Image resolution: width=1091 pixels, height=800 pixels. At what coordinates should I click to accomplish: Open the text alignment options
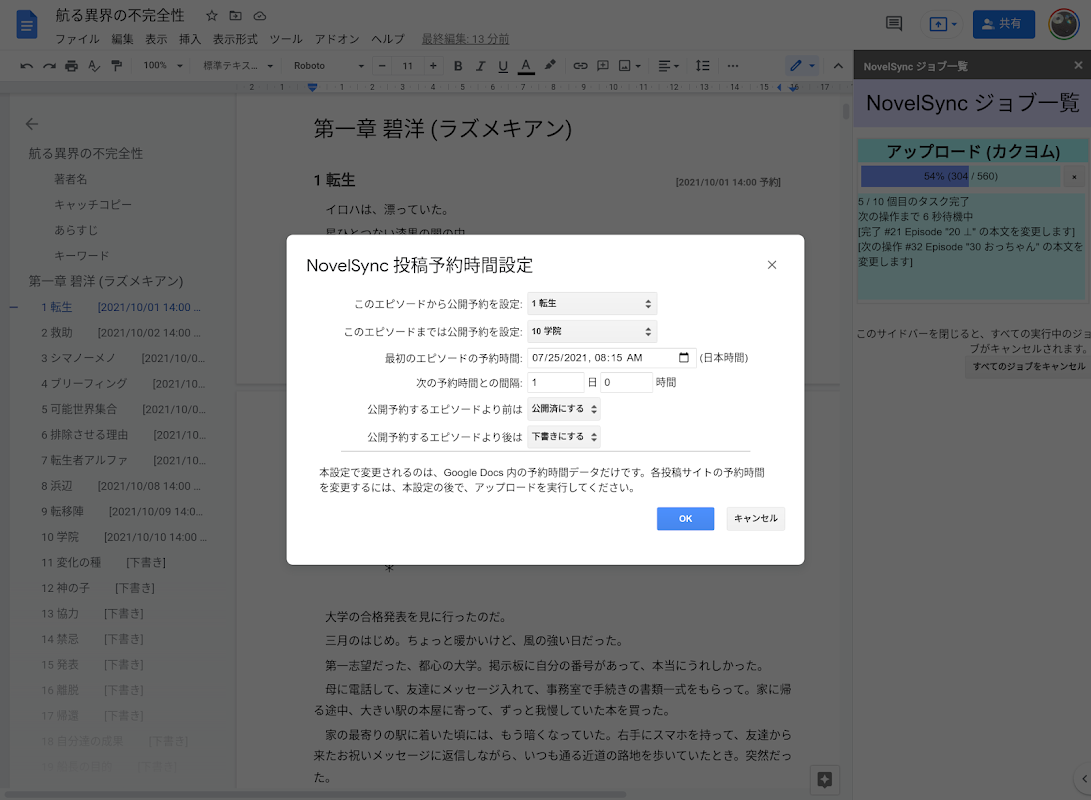pyautogui.click(x=668, y=66)
